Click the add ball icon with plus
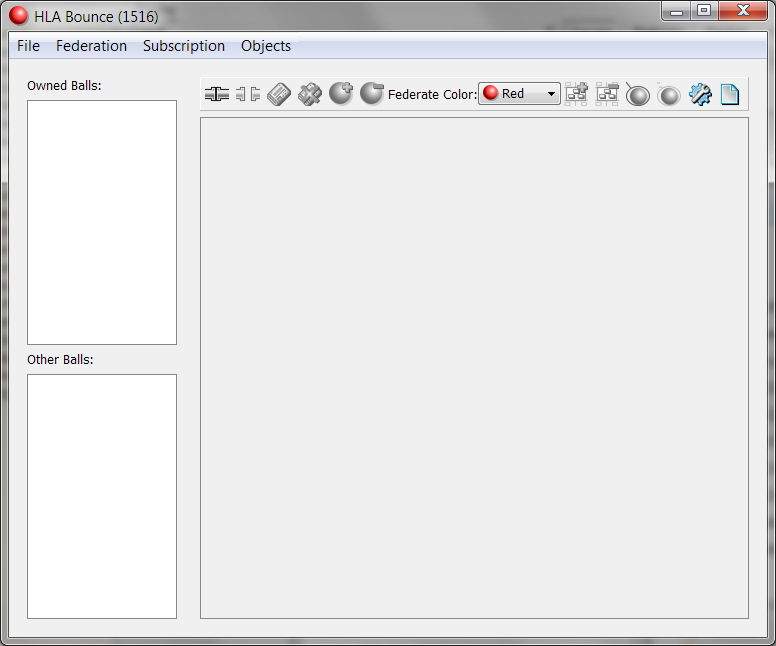The width and height of the screenshot is (776, 646). click(341, 94)
